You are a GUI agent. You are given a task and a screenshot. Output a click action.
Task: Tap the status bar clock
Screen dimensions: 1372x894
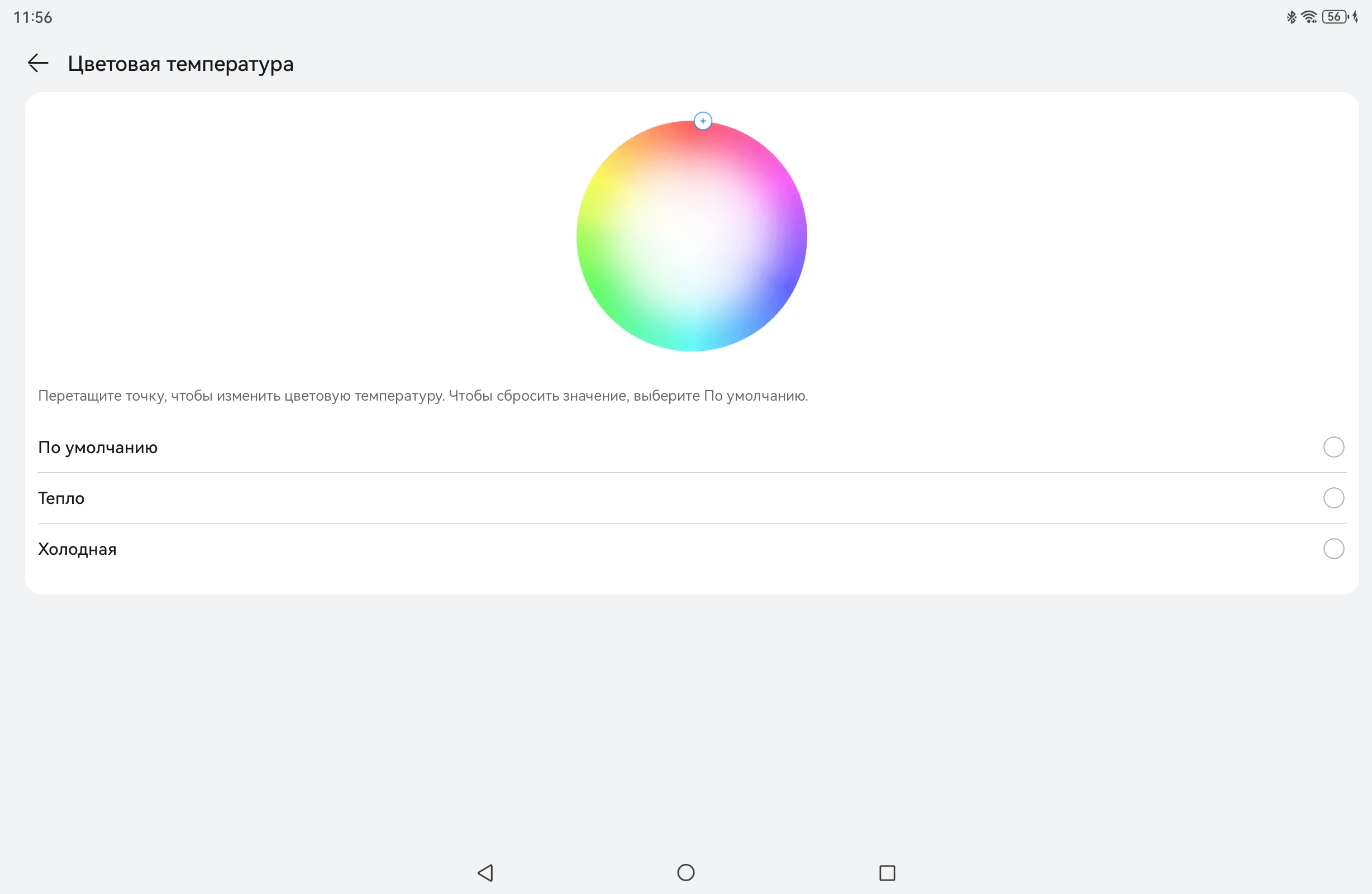[x=33, y=17]
